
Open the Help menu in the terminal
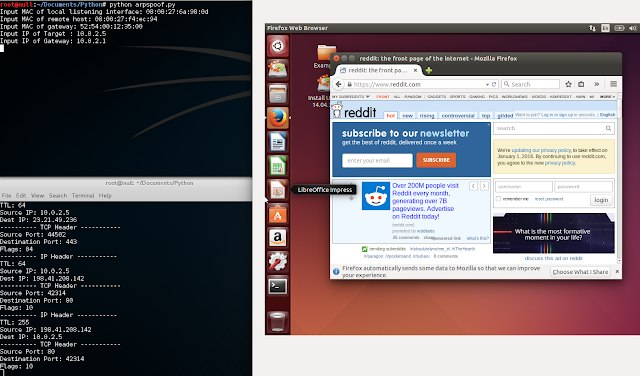click(105, 196)
